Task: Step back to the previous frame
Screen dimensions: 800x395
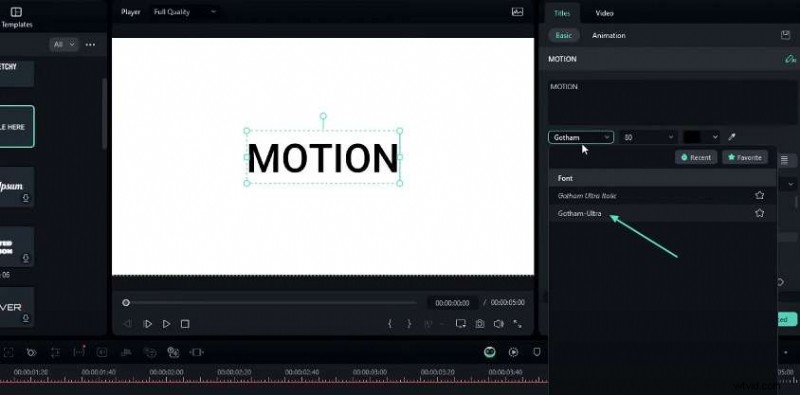Action: coord(128,324)
